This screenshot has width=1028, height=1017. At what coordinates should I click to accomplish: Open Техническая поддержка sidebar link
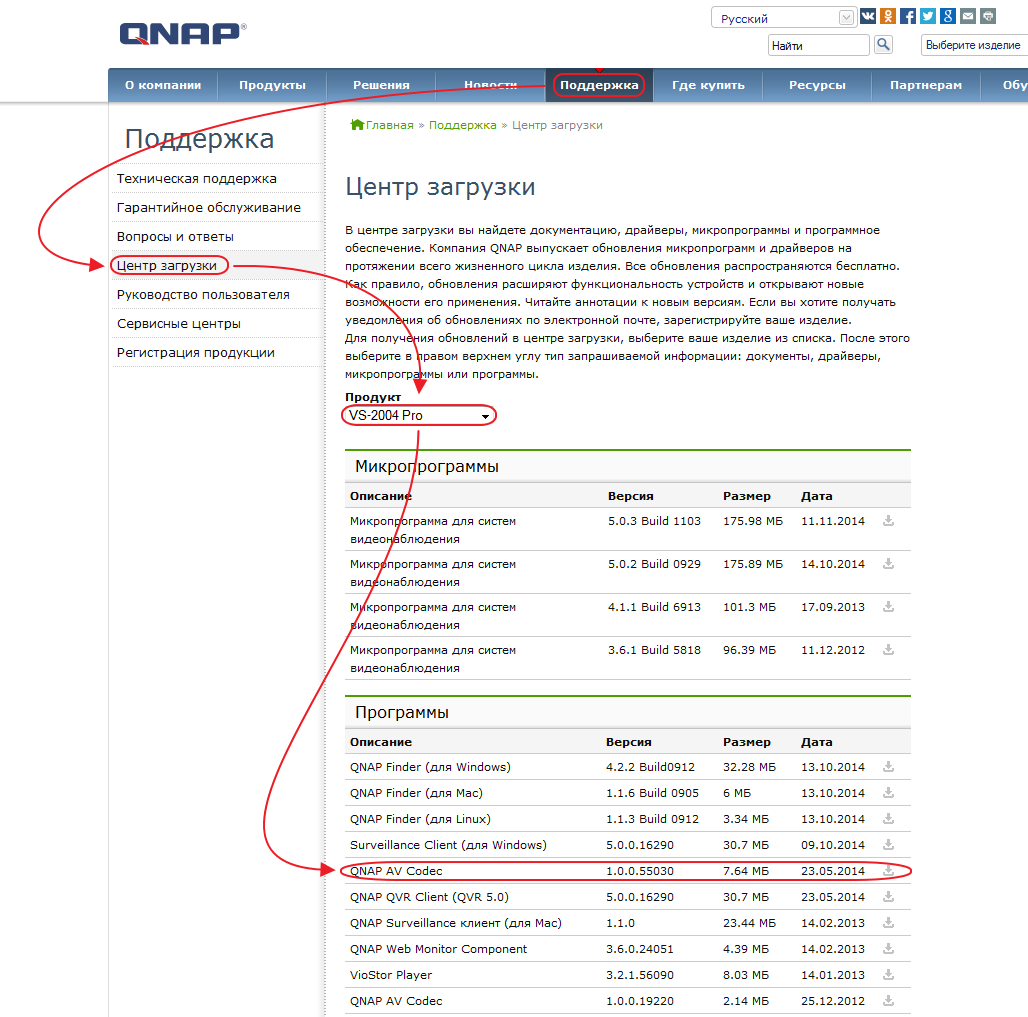pos(197,178)
